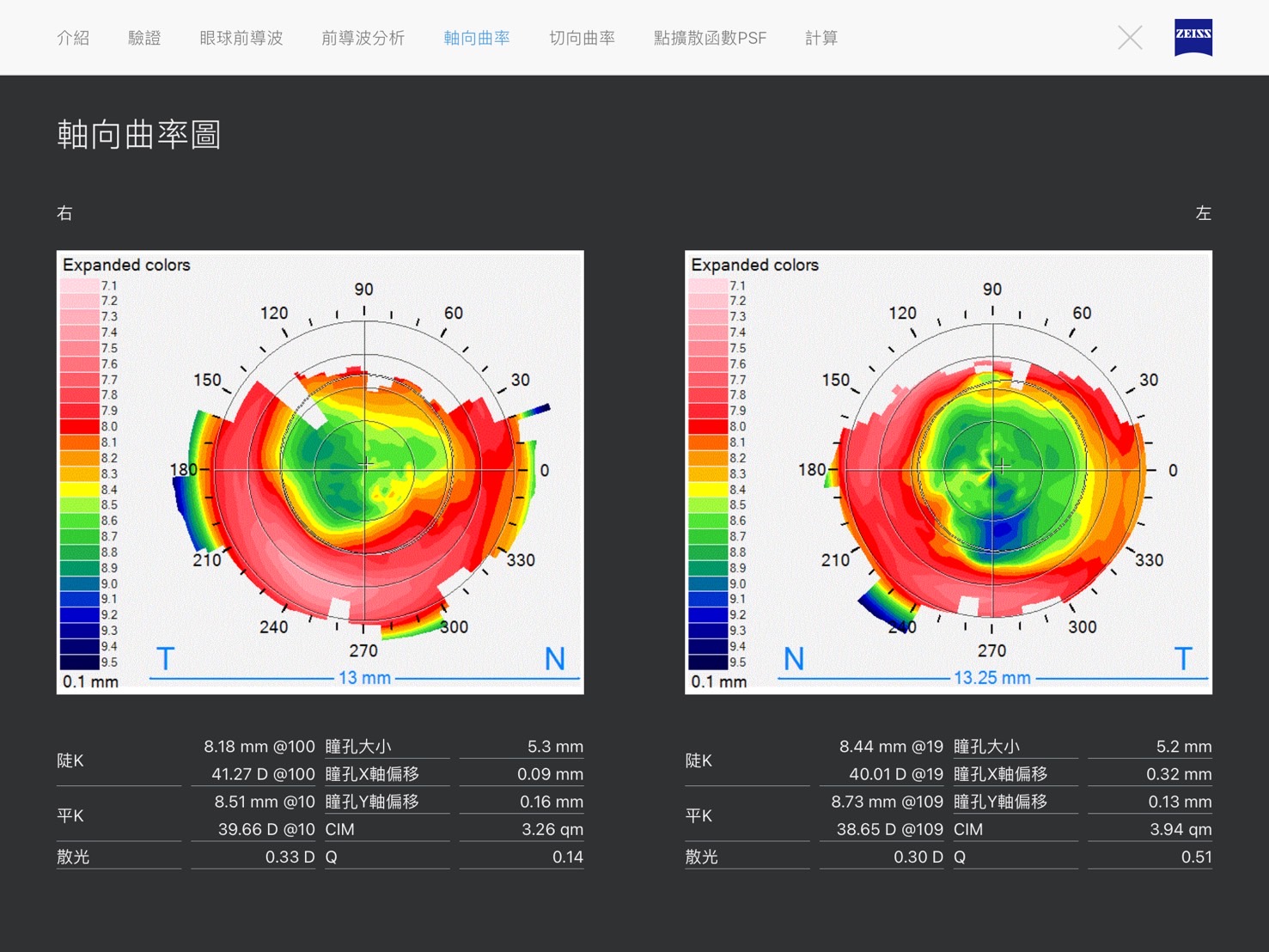The width and height of the screenshot is (1269, 952).
Task: Click the pupil Y offset '0.16 mm'
Action: pos(551,802)
